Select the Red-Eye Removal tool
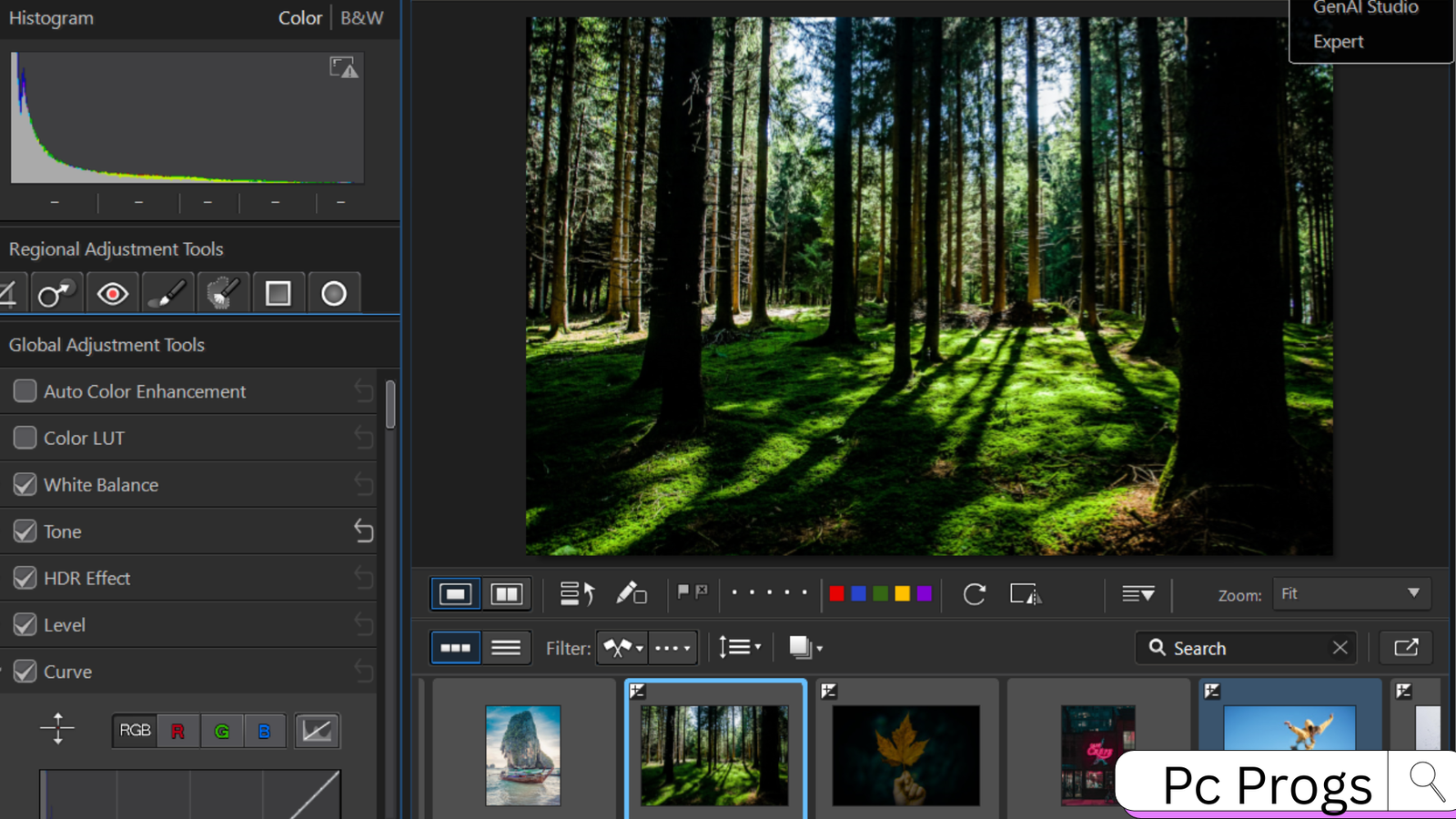This screenshot has height=819, width=1456. [112, 293]
